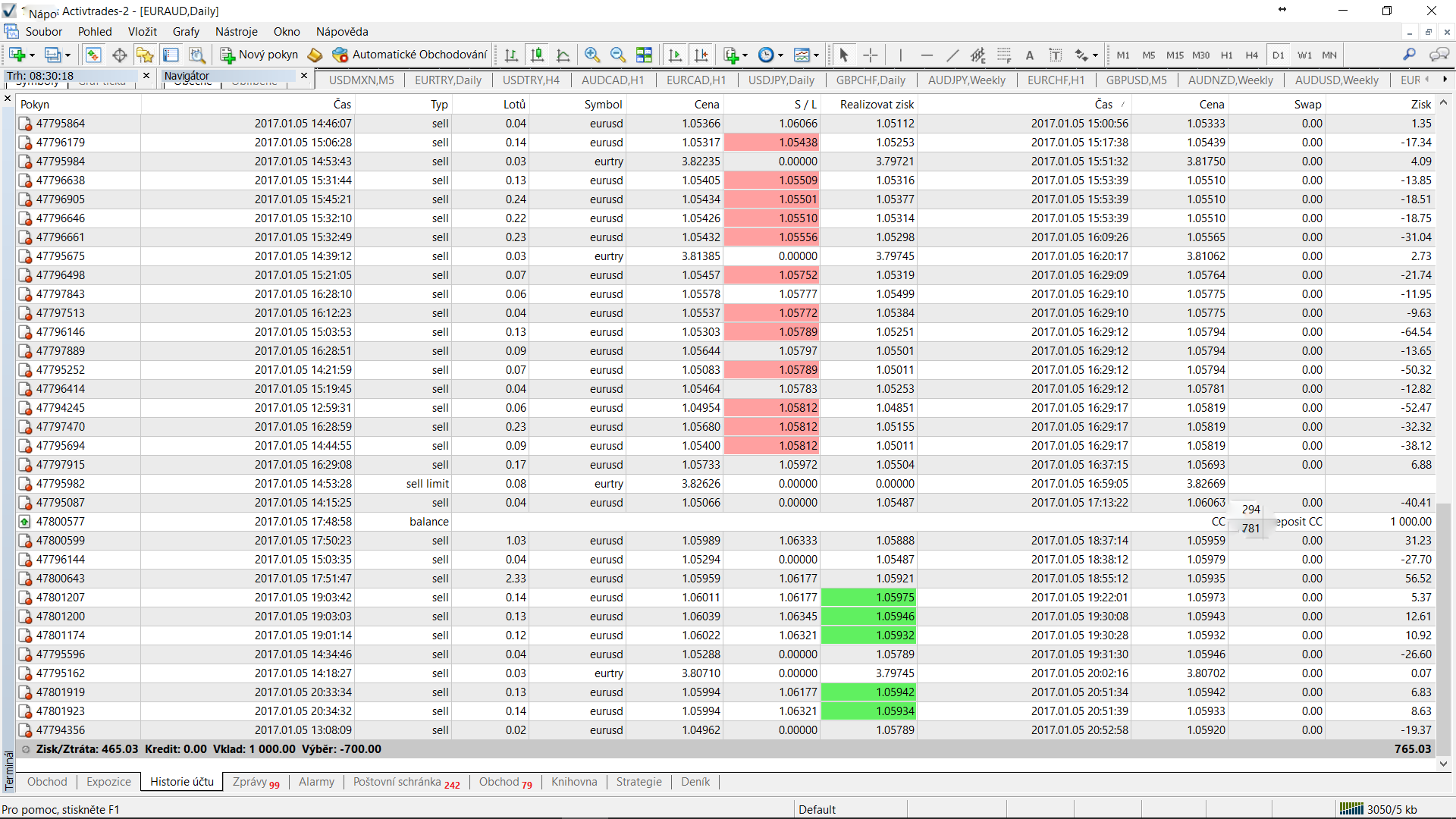Click the tile windows chart icon
This screenshot has height=819, width=1456.
click(x=644, y=55)
